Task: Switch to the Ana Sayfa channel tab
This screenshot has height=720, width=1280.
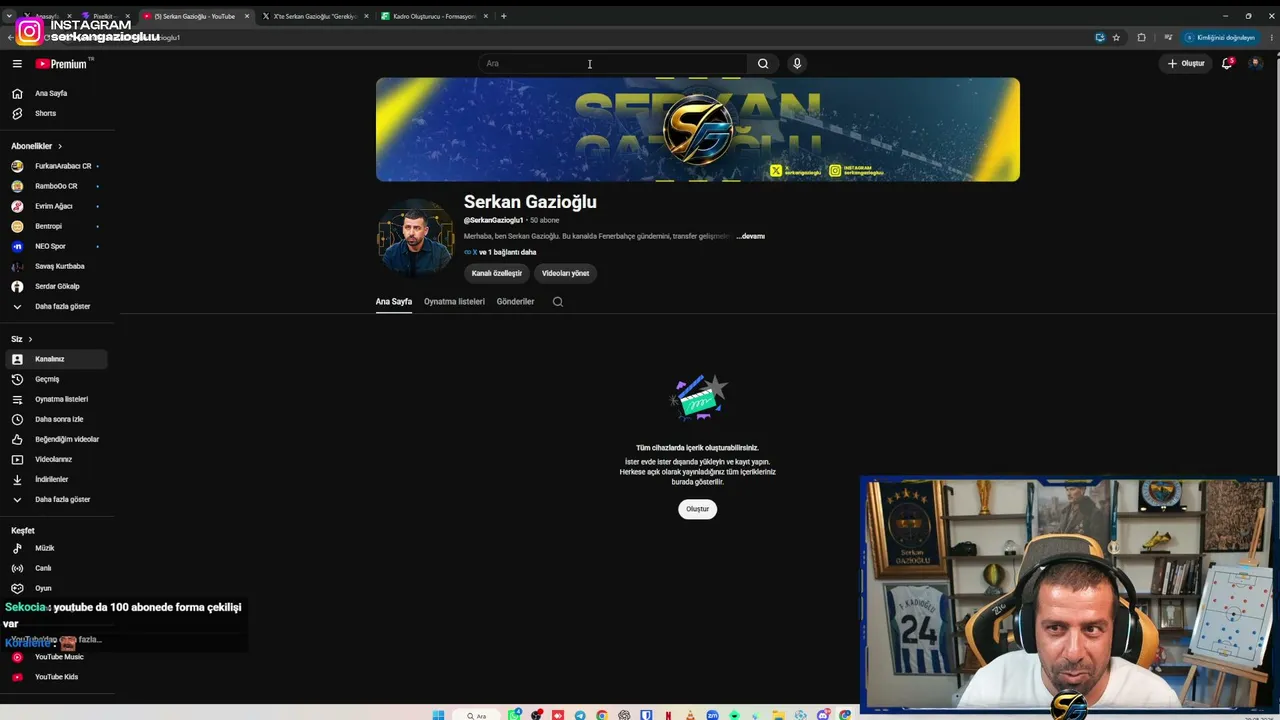Action: click(x=394, y=301)
